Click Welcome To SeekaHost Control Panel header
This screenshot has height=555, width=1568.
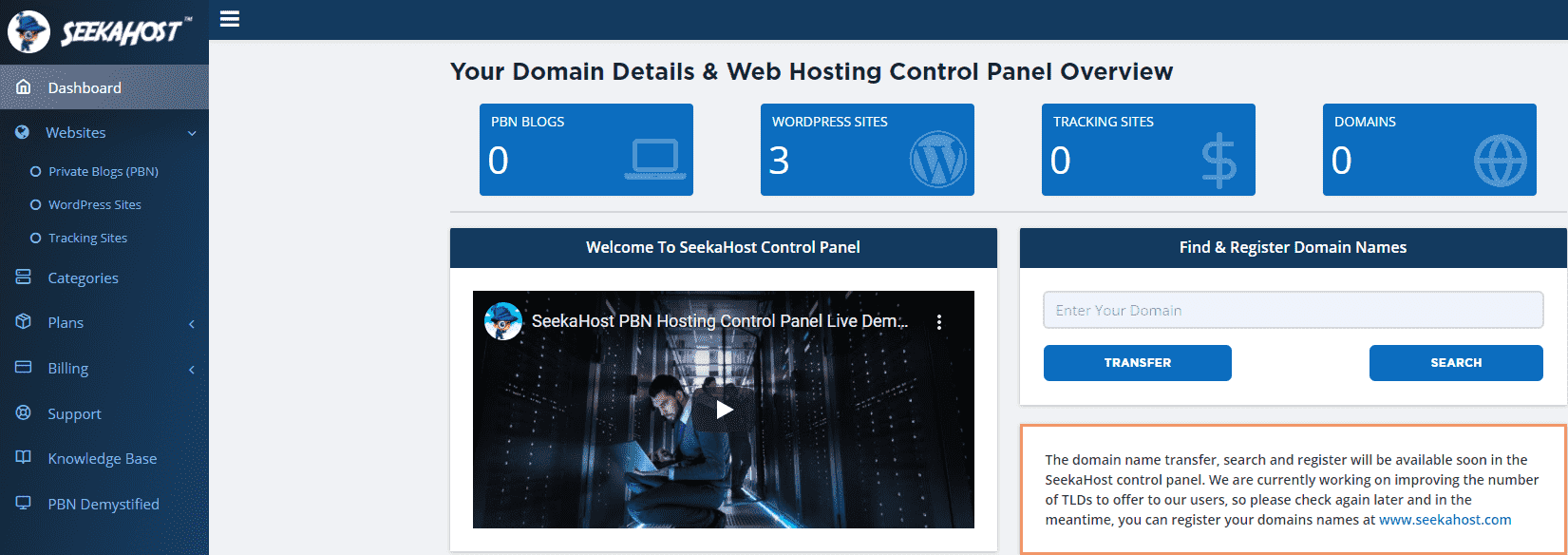(723, 247)
